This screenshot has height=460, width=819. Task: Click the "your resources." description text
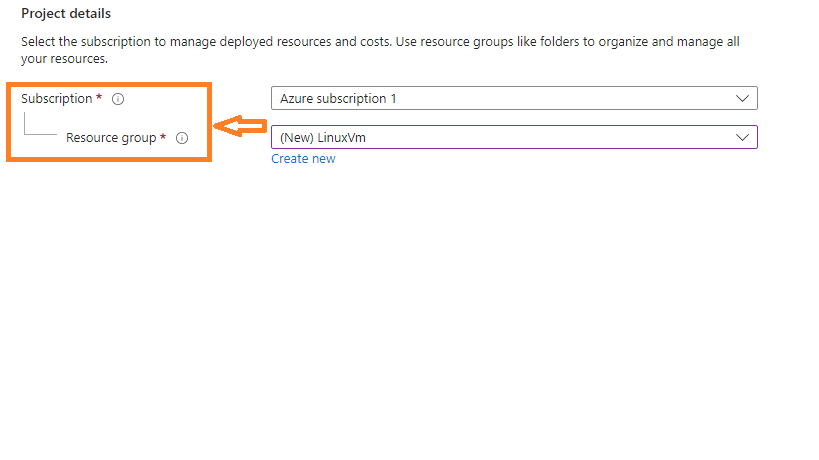tap(64, 59)
